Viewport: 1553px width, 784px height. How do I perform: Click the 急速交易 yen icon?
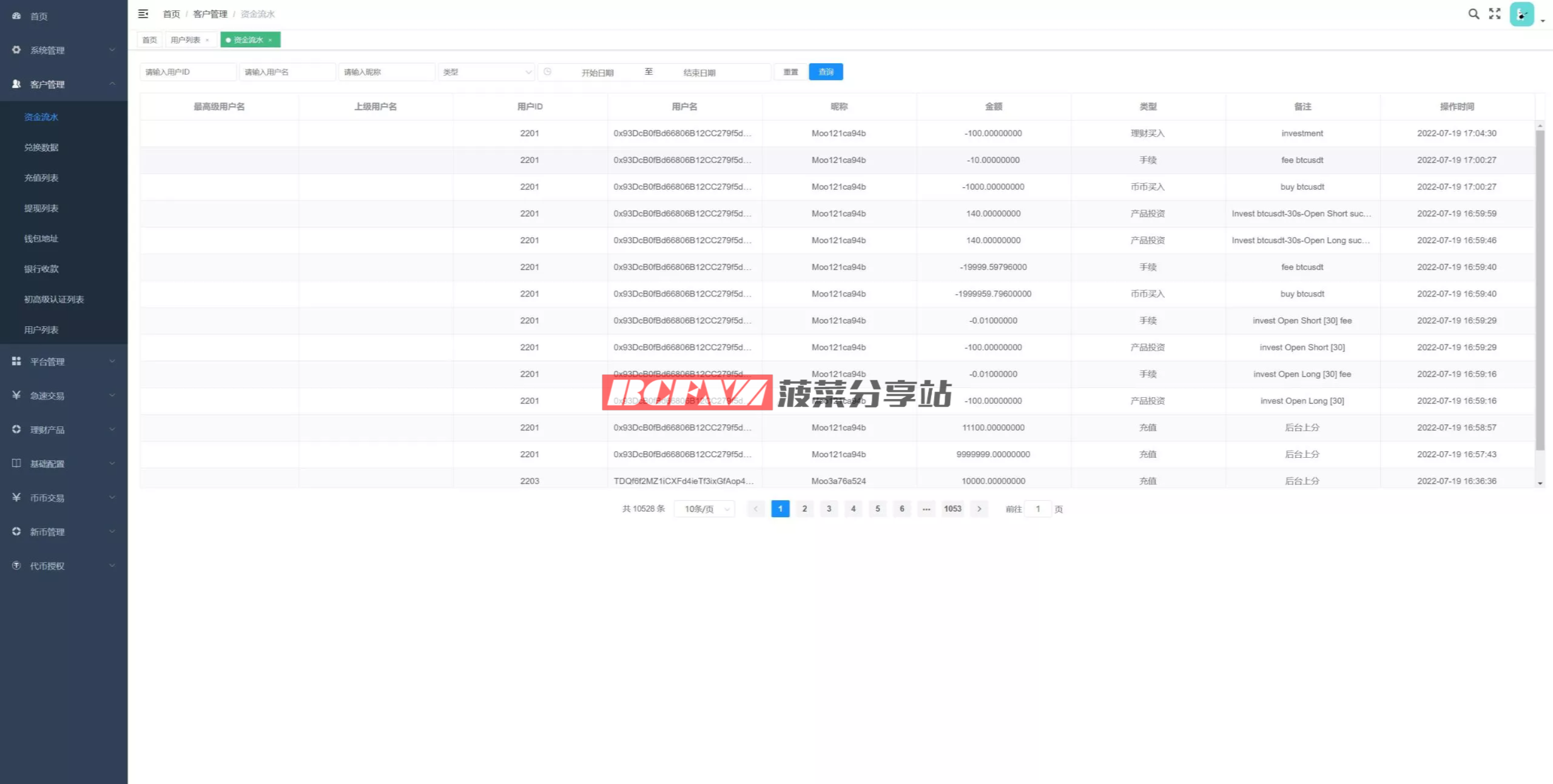(x=16, y=395)
